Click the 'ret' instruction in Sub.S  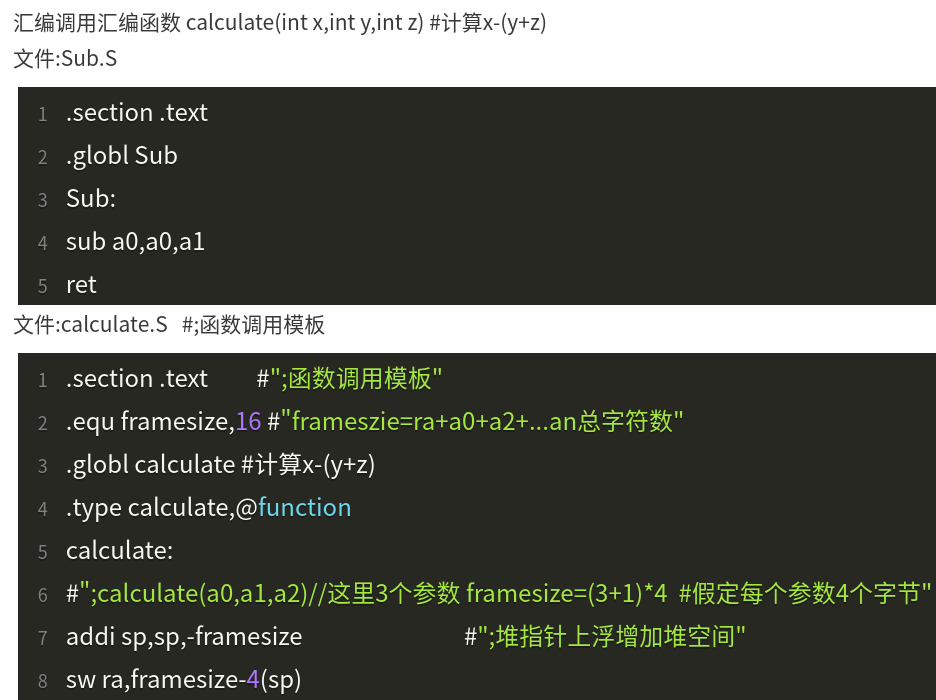click(81, 285)
